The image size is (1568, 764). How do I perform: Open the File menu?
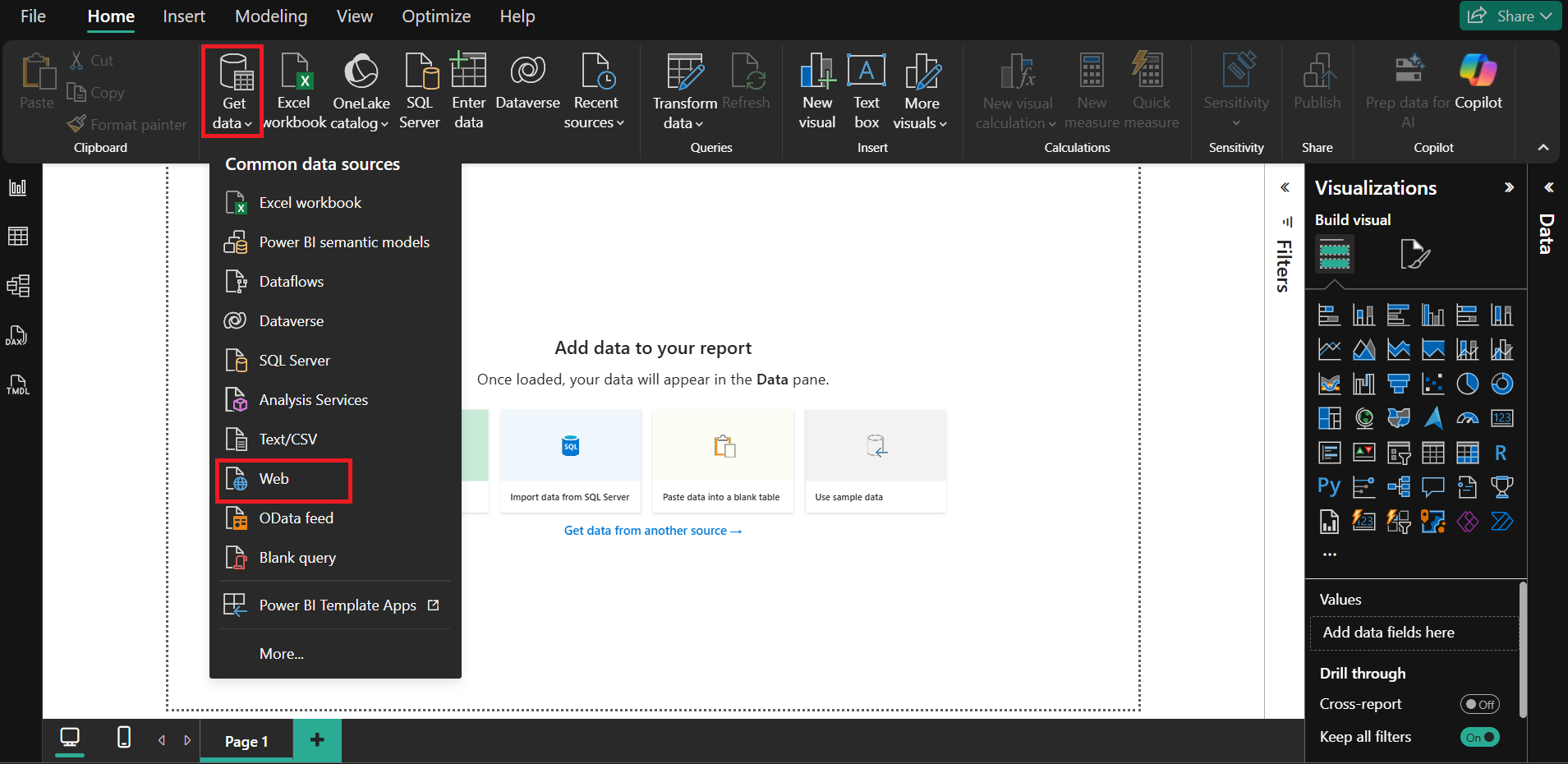pos(33,16)
